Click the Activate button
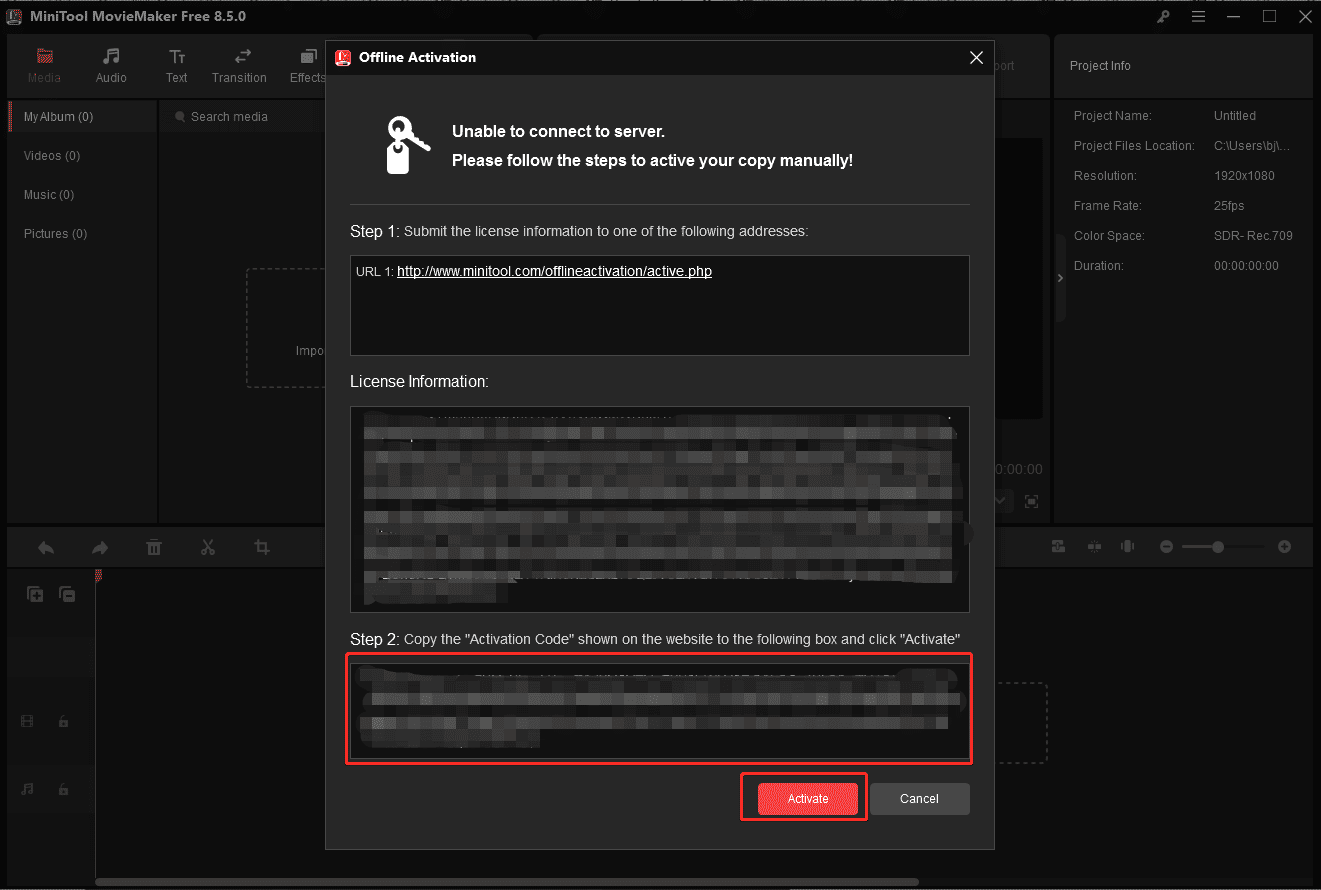The height and width of the screenshot is (890, 1321). click(806, 798)
